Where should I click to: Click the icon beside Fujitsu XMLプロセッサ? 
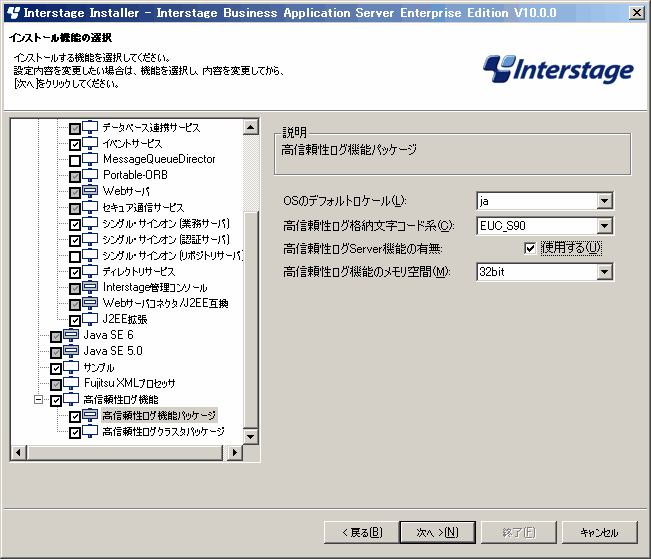(x=71, y=383)
